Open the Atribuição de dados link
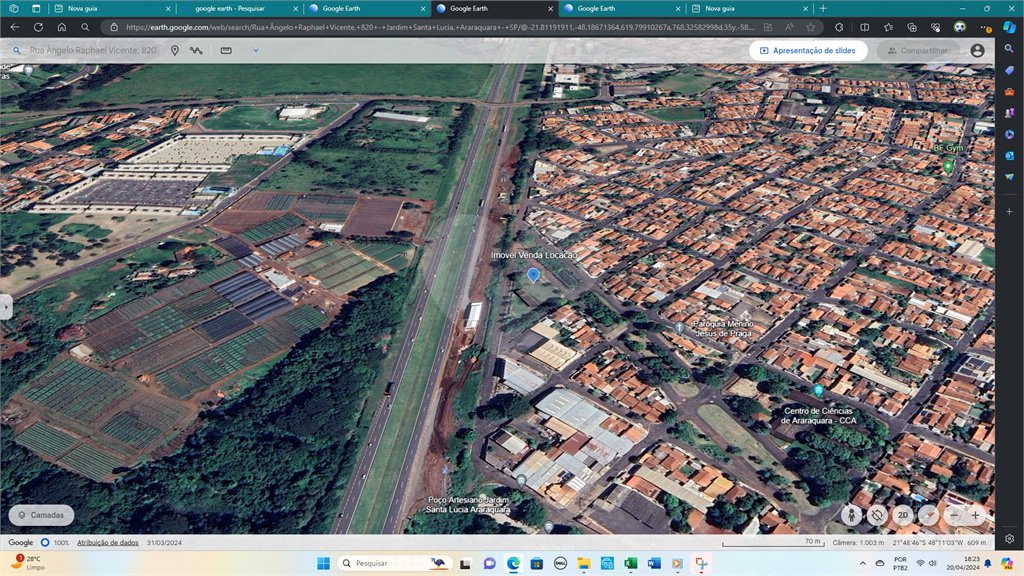This screenshot has height=576, width=1024. (x=108, y=543)
